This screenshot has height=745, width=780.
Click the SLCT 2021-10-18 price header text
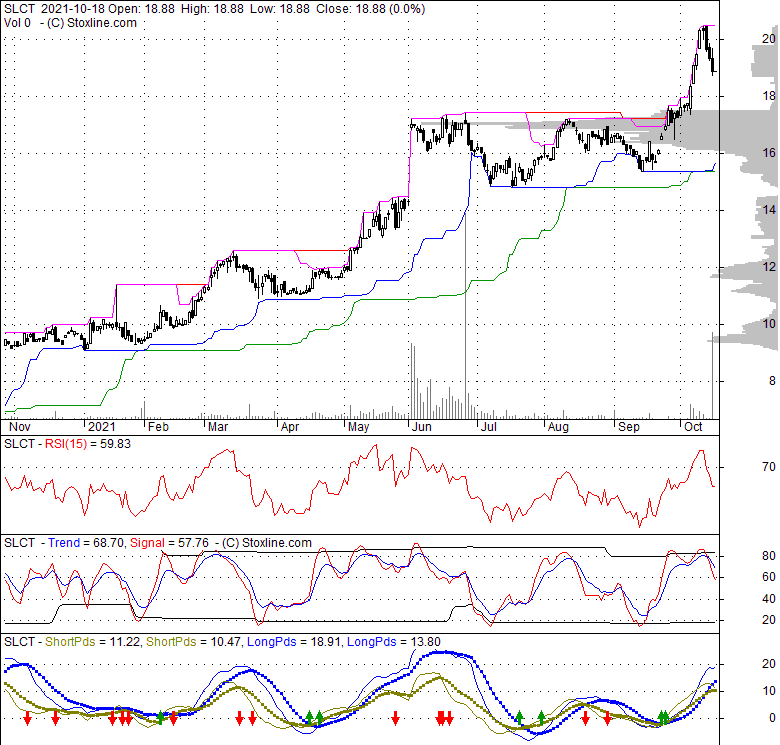[214, 9]
